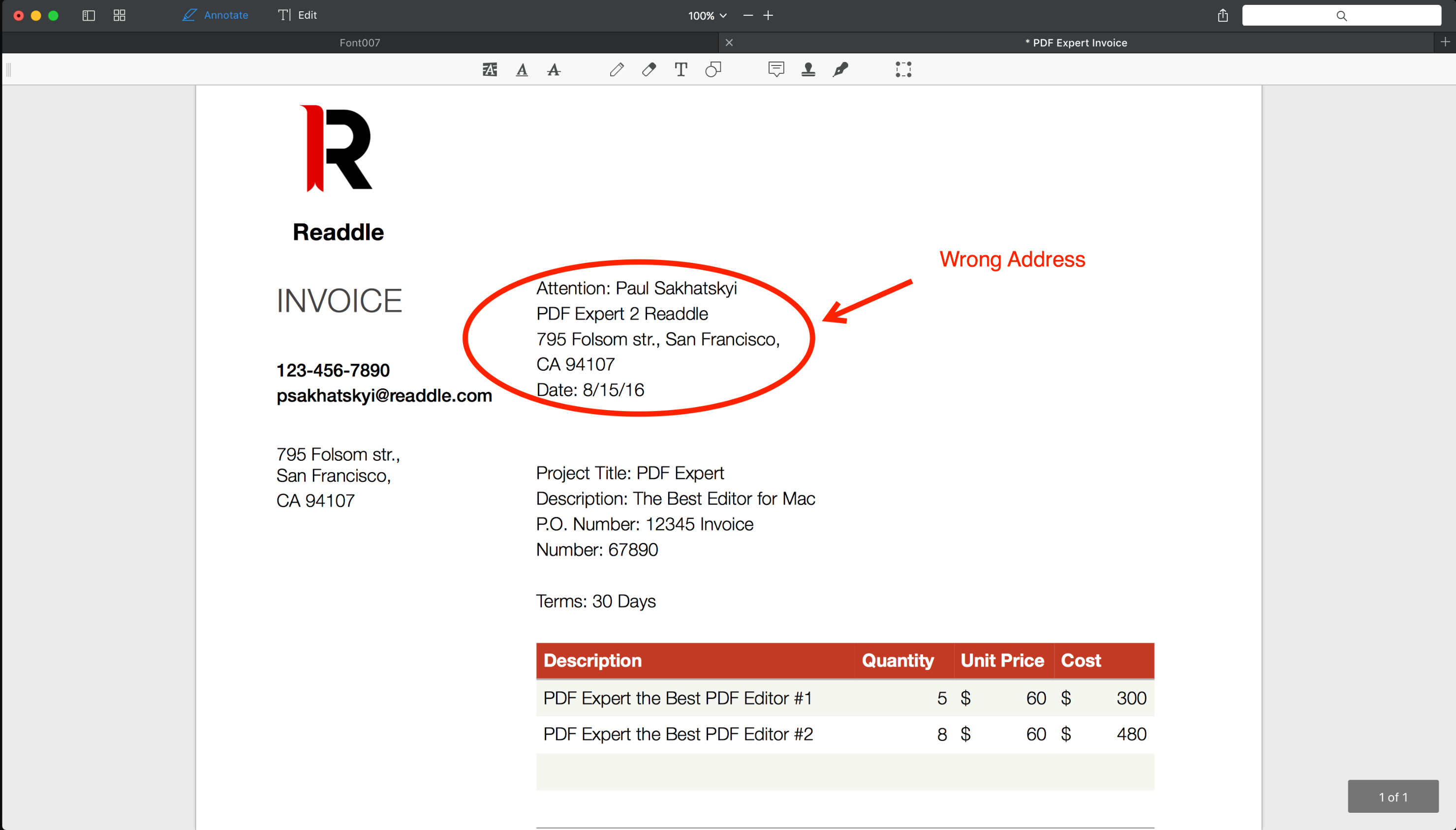Click 'Terms: 30 Days' text
The image size is (1456, 830).
[x=596, y=602]
